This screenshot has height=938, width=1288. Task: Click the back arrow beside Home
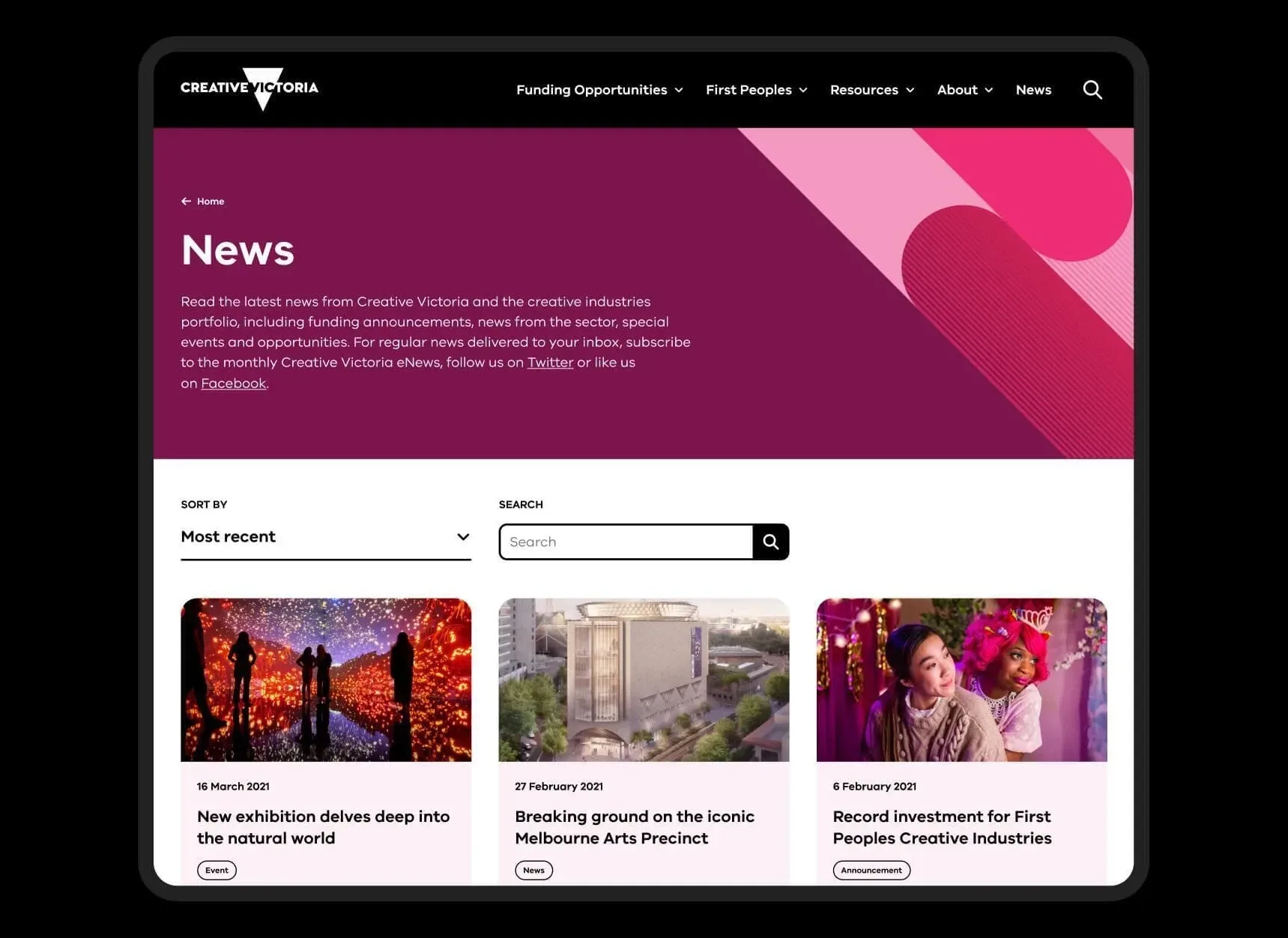pyautogui.click(x=186, y=202)
